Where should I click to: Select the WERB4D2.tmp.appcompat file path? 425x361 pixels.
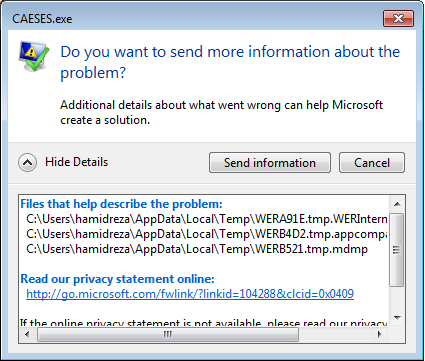207,234
